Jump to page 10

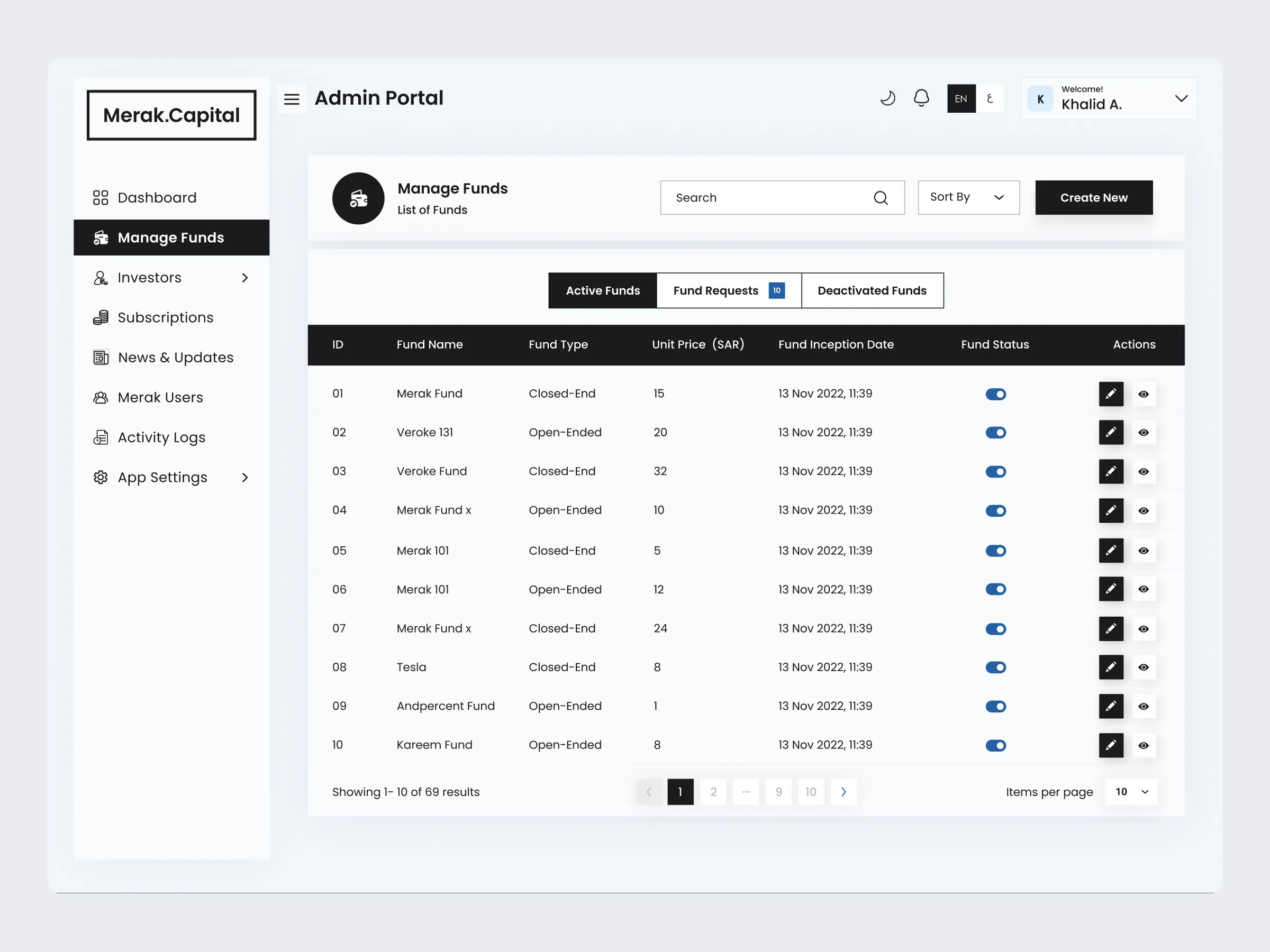pyautogui.click(x=811, y=792)
